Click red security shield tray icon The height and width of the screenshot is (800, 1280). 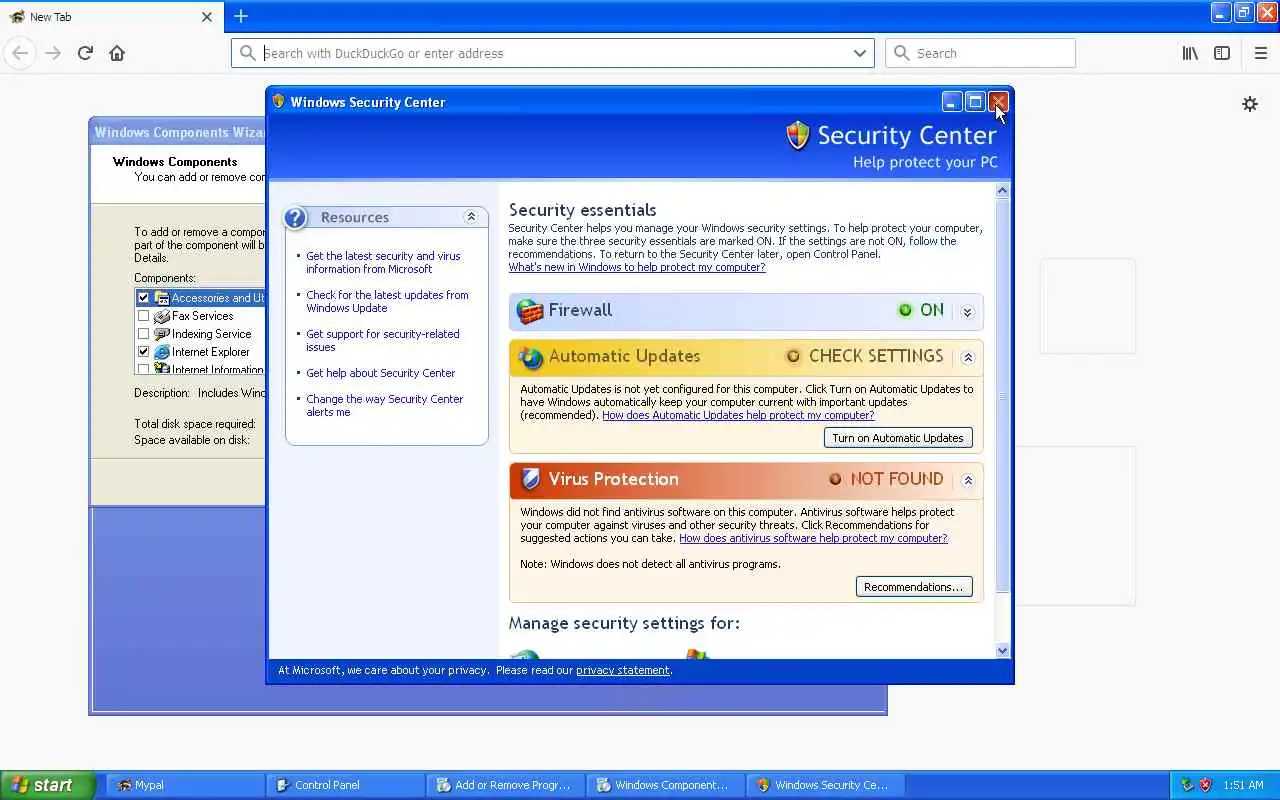pyautogui.click(x=1205, y=785)
